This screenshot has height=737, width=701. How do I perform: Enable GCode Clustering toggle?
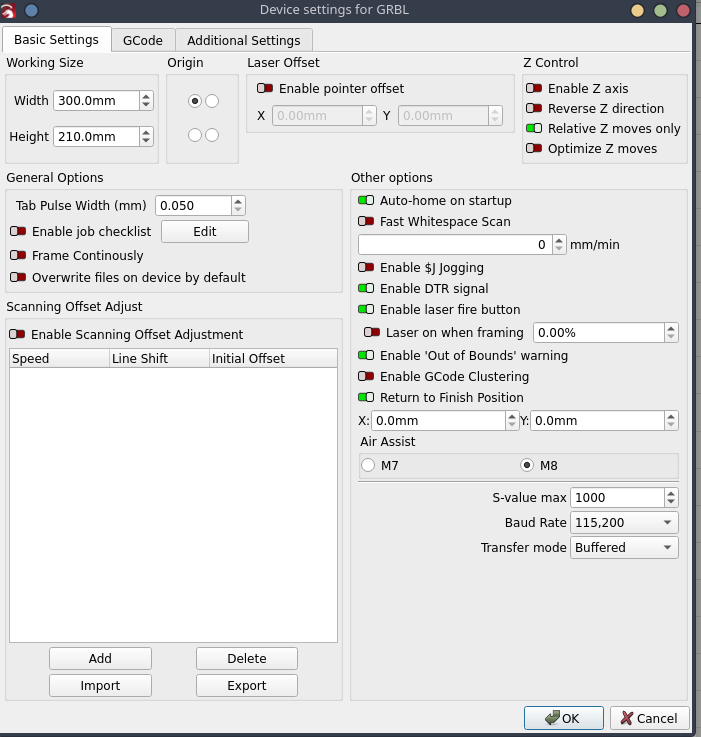click(x=366, y=376)
